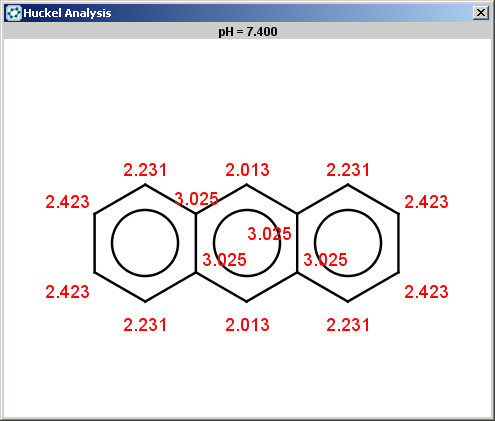
Task: Select the lower 2.423 value beside the left ring
Action: (67, 292)
